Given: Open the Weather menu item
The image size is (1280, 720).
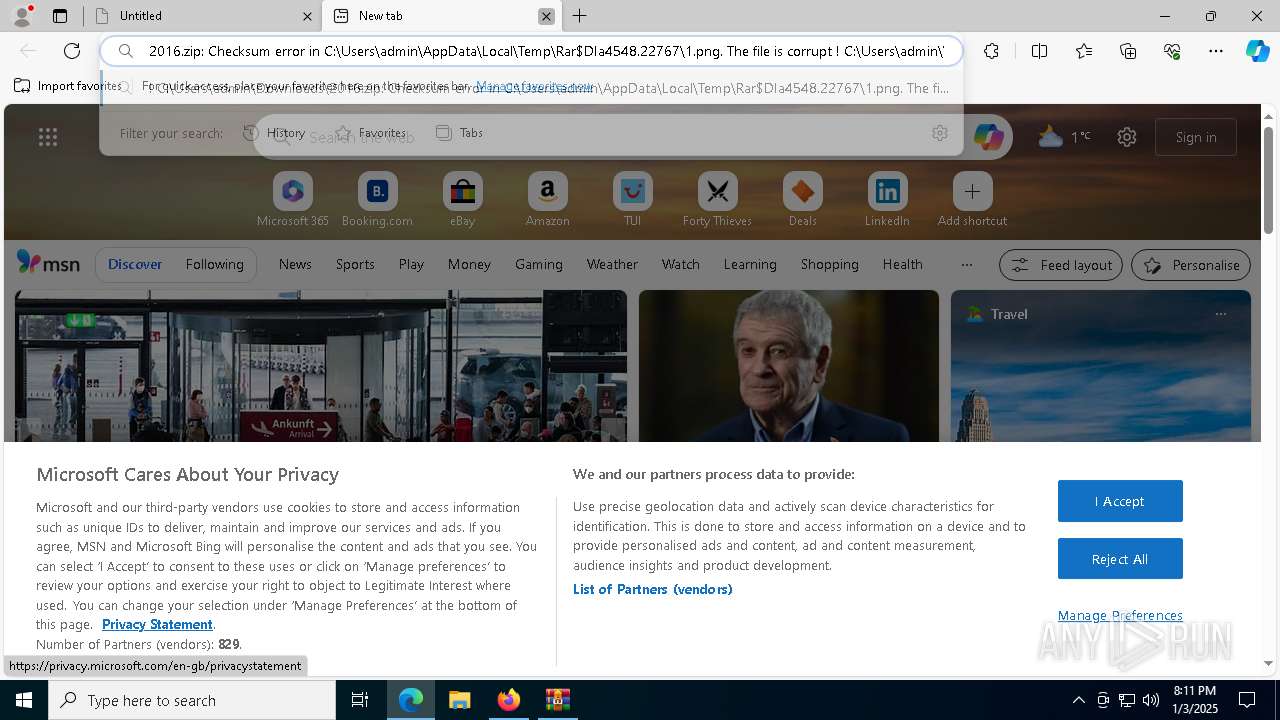Looking at the screenshot, I should [x=612, y=264].
